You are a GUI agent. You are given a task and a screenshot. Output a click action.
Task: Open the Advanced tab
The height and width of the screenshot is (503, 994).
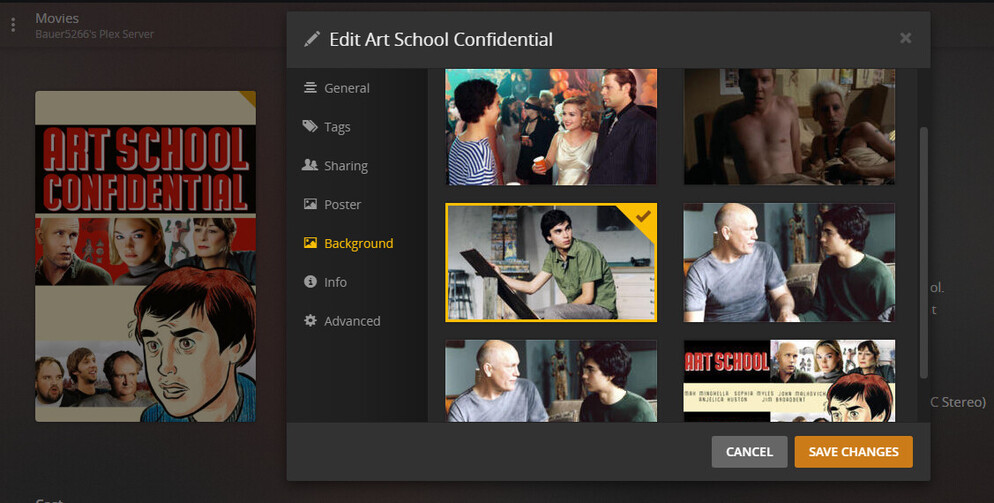tap(352, 321)
